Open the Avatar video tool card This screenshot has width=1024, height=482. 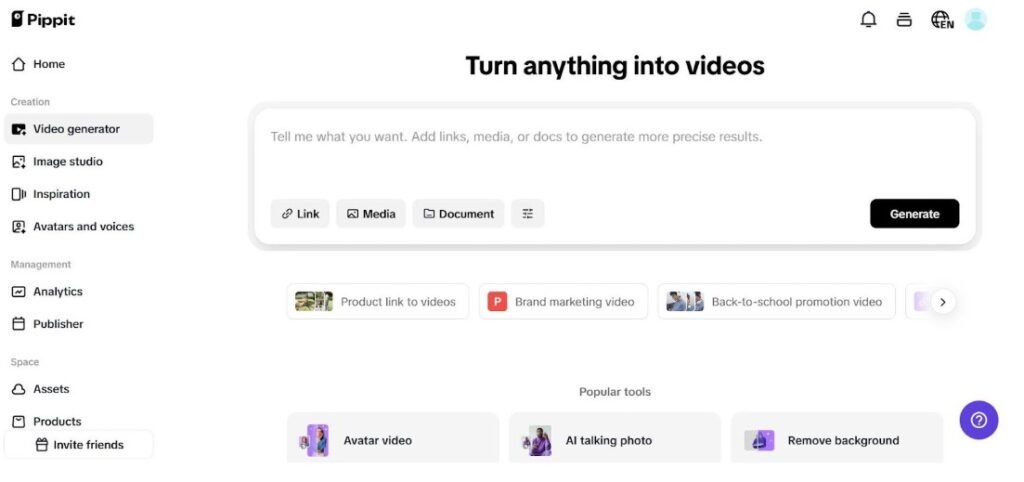point(392,440)
